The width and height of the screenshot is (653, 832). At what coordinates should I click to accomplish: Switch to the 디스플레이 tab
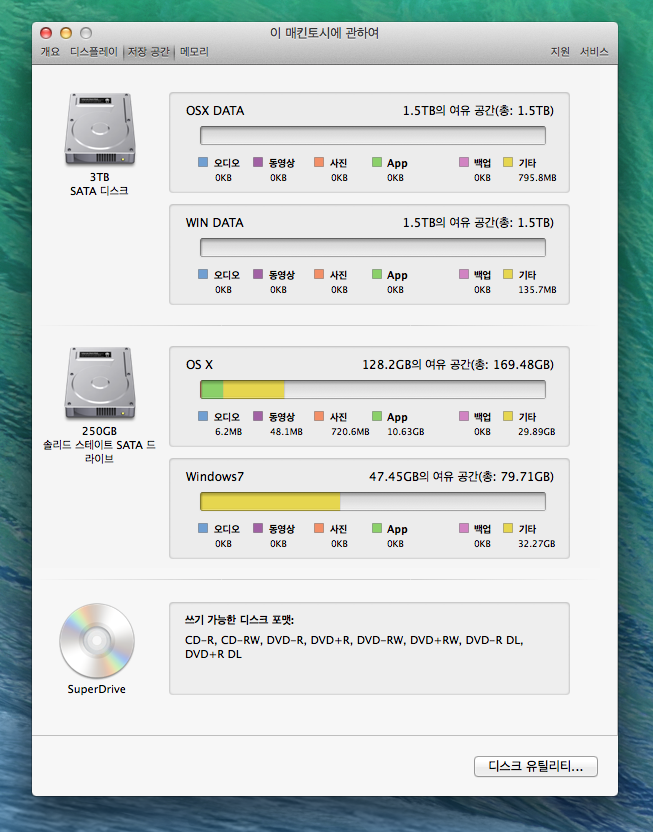pyautogui.click(x=94, y=51)
